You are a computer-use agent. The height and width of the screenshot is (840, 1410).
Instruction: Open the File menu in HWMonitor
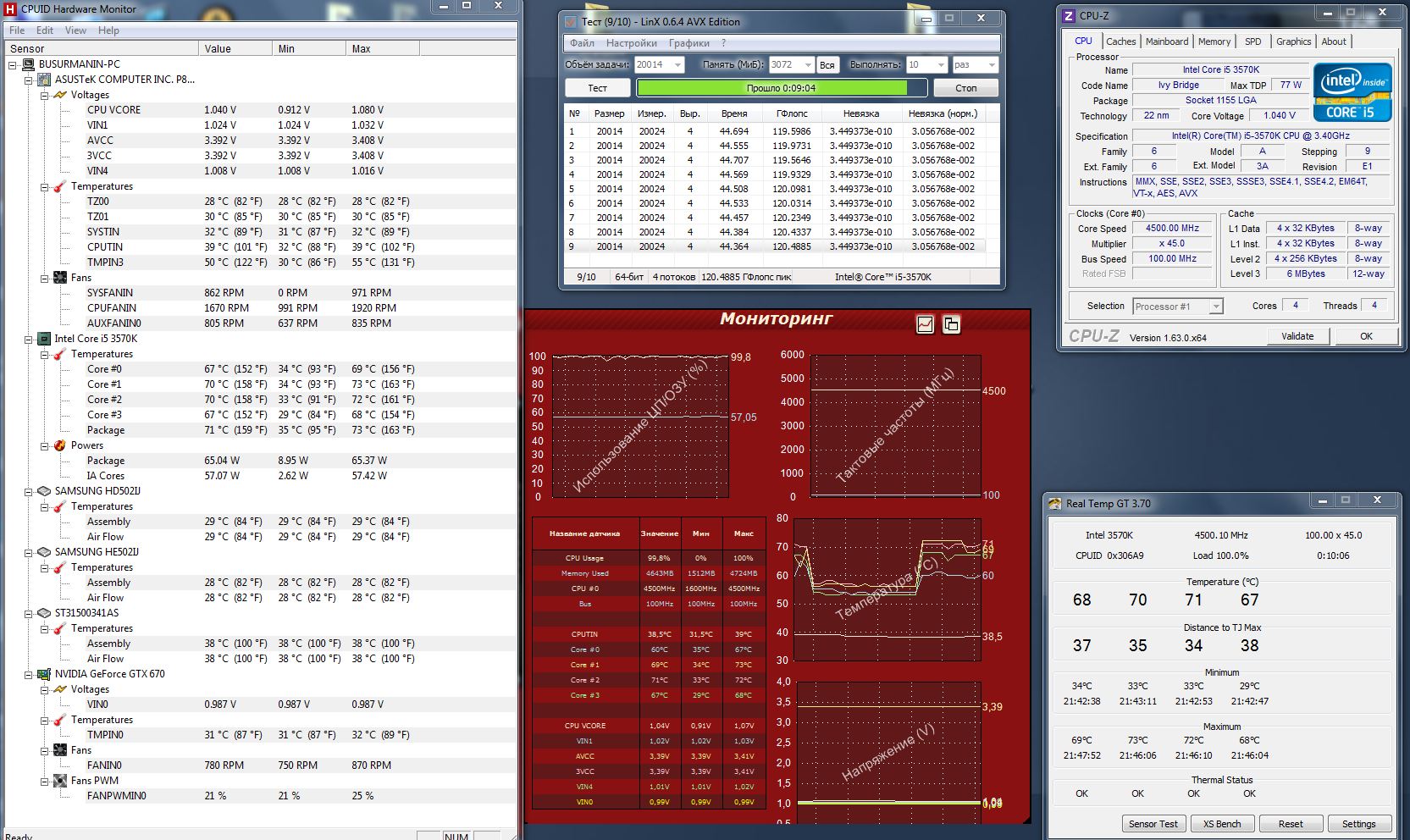(x=17, y=30)
